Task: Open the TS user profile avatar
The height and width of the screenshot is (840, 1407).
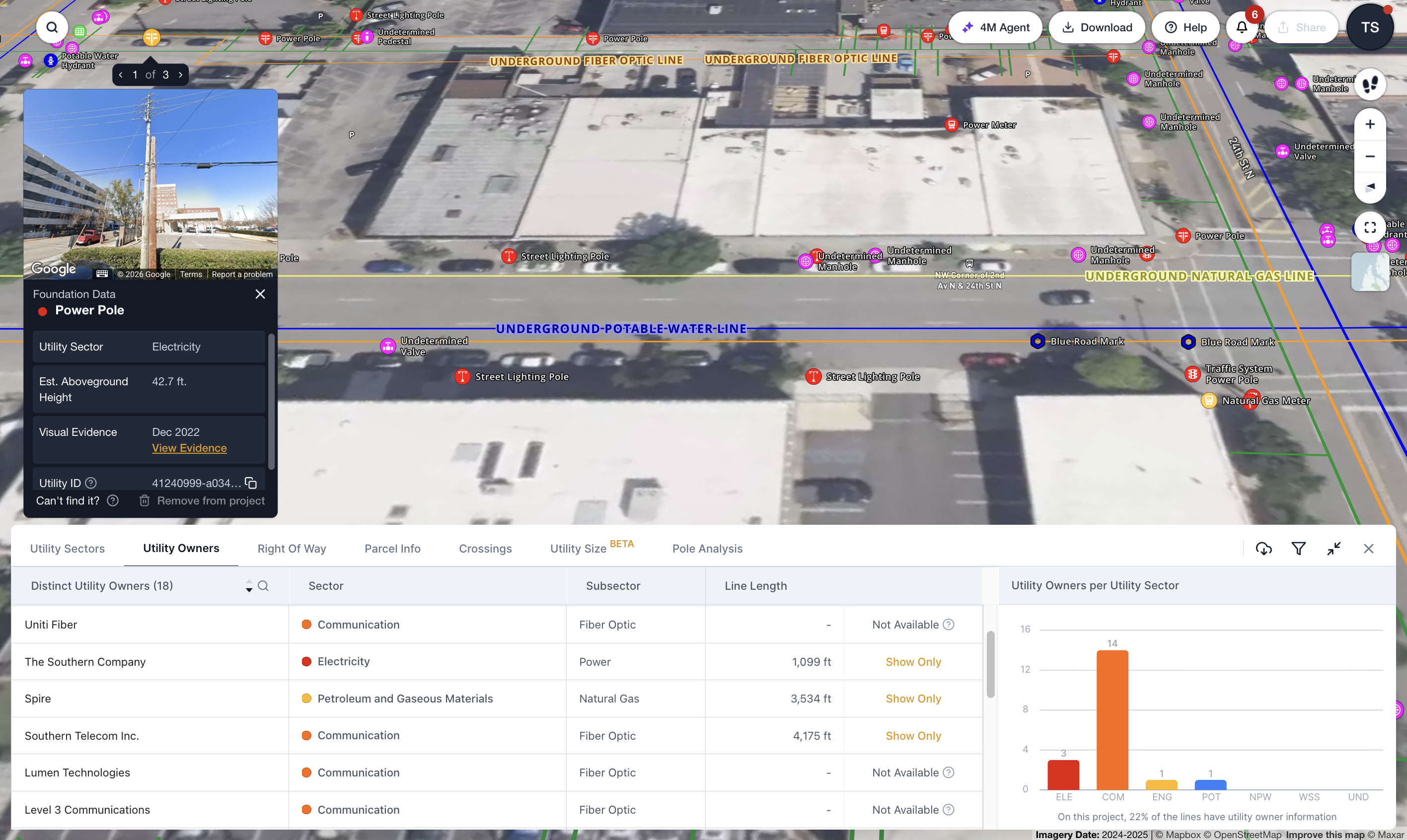Action: [x=1370, y=27]
